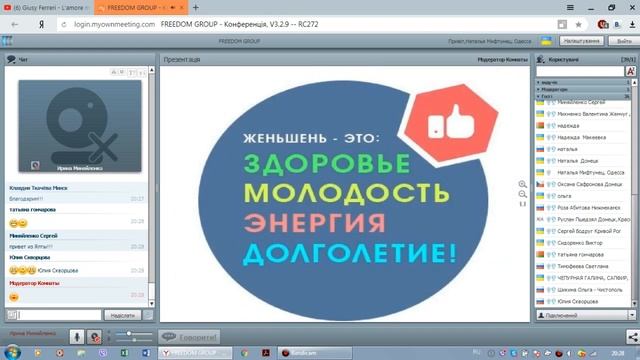The height and width of the screenshot is (360, 640).
Task: Toggle the microphone button in the bottom bar
Action: 77,337
